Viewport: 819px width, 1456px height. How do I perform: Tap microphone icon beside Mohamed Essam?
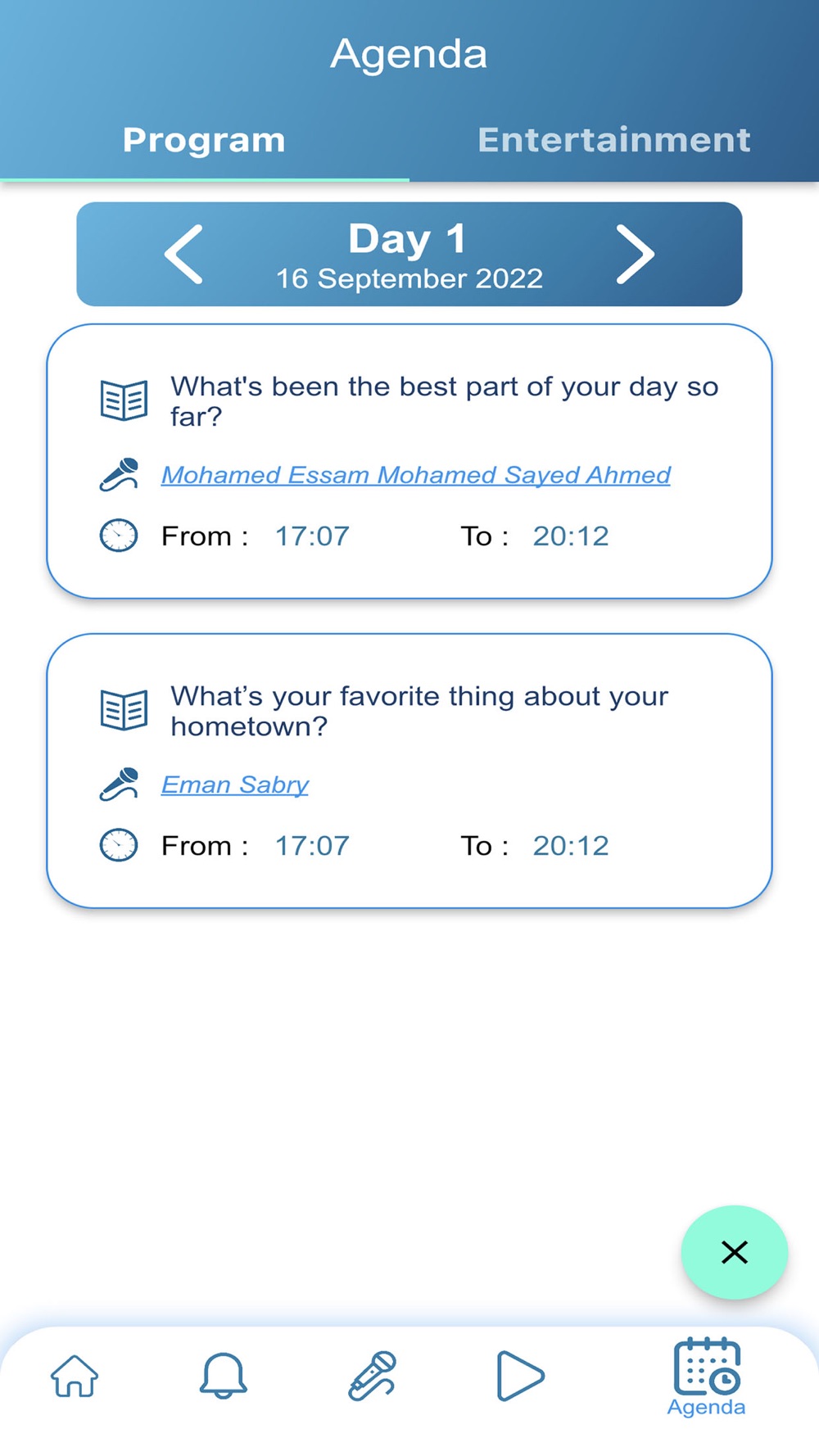120,475
